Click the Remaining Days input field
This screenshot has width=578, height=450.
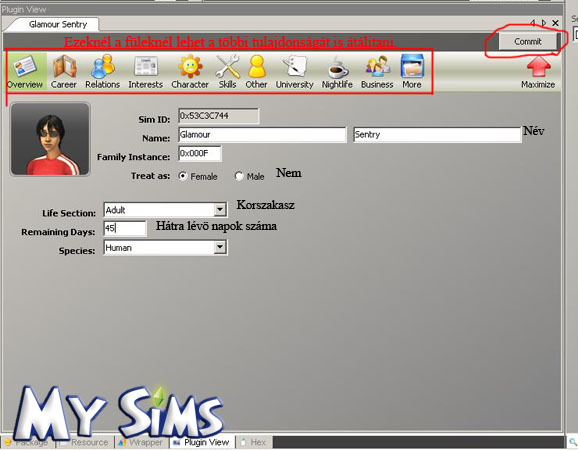coord(125,229)
